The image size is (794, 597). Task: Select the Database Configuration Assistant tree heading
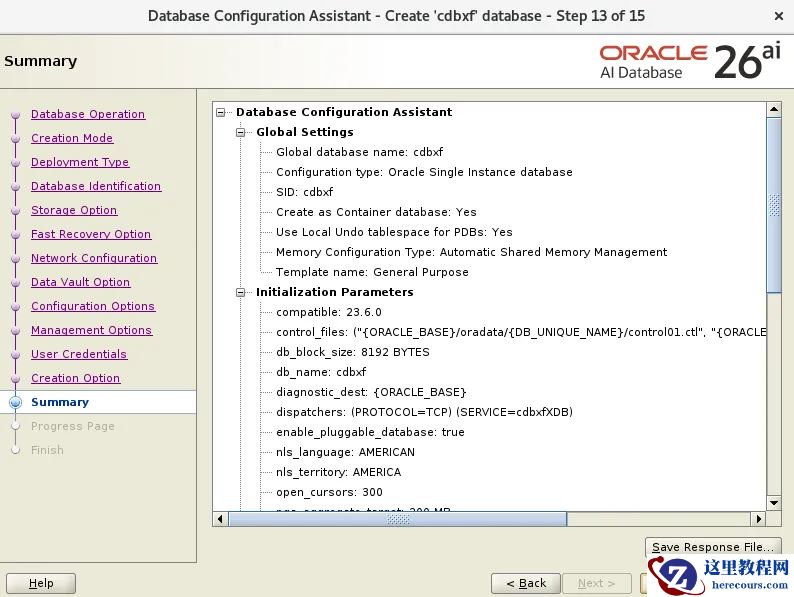tap(344, 112)
